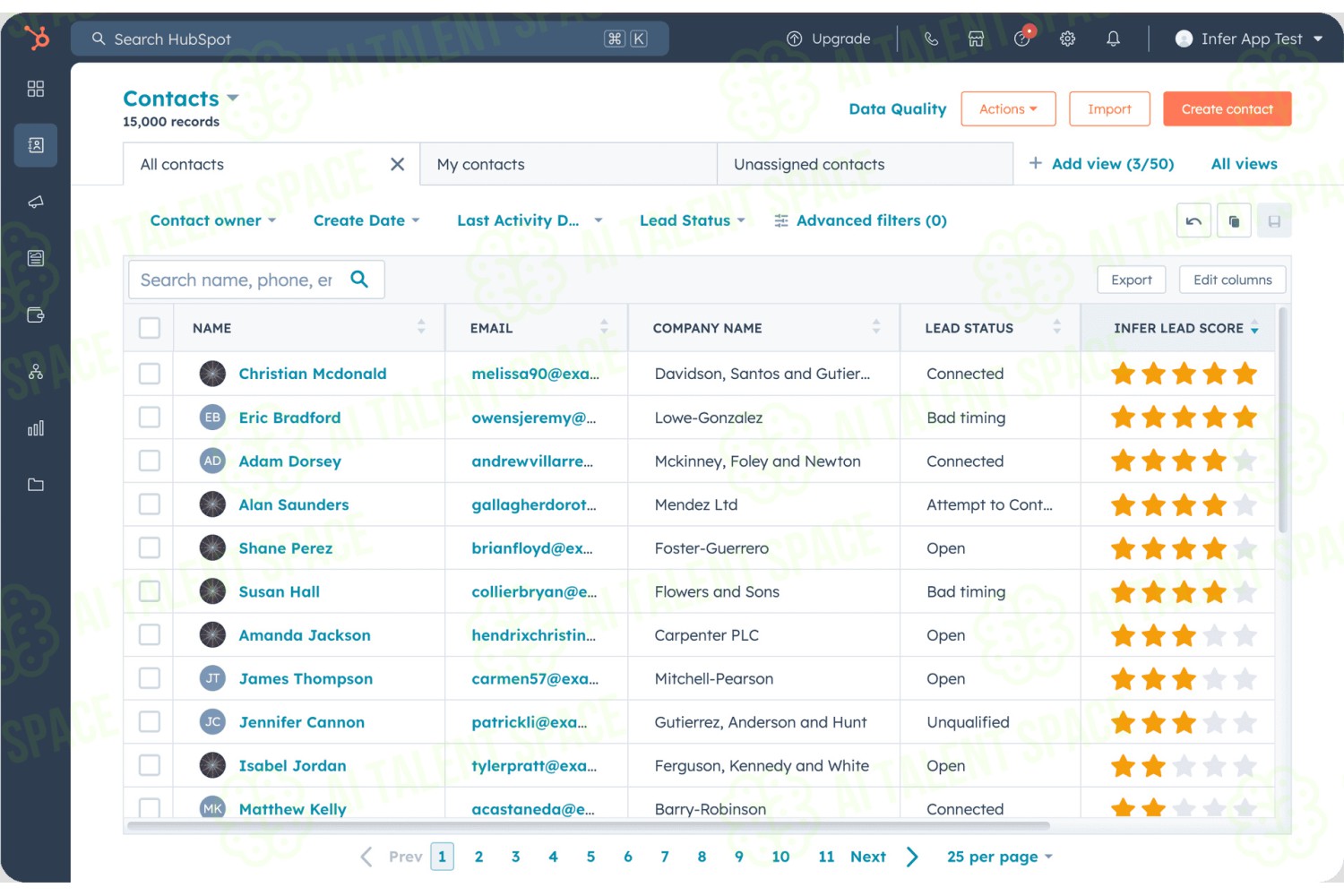Click the Create contact button
Viewport: 1344px width, 896px height.
tap(1227, 109)
